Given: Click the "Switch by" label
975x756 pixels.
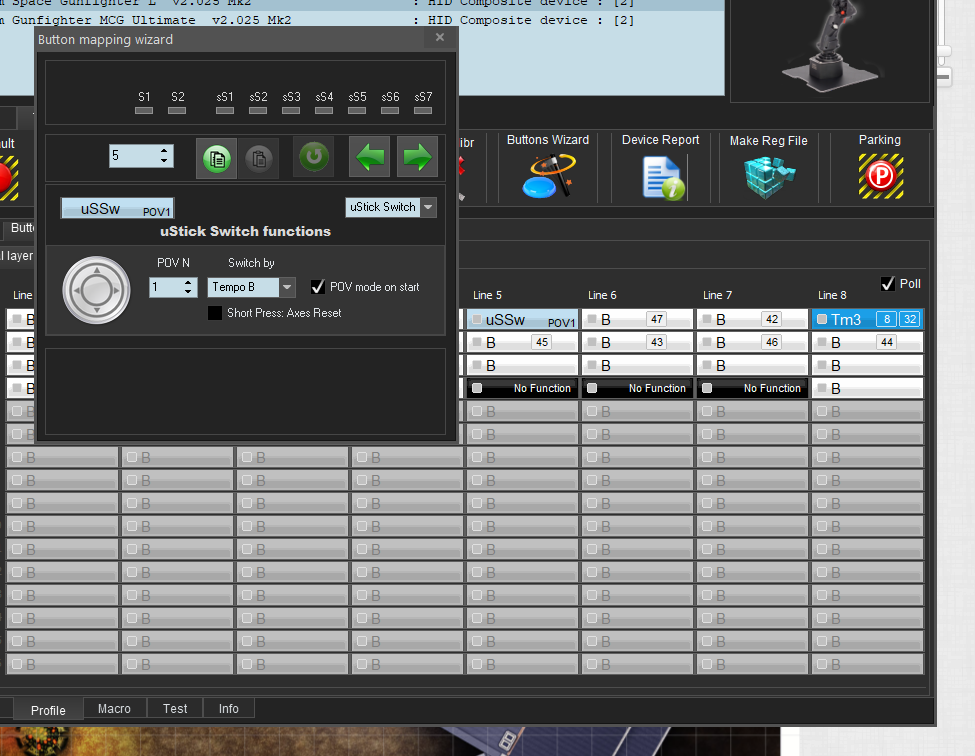Looking at the screenshot, I should [251, 263].
